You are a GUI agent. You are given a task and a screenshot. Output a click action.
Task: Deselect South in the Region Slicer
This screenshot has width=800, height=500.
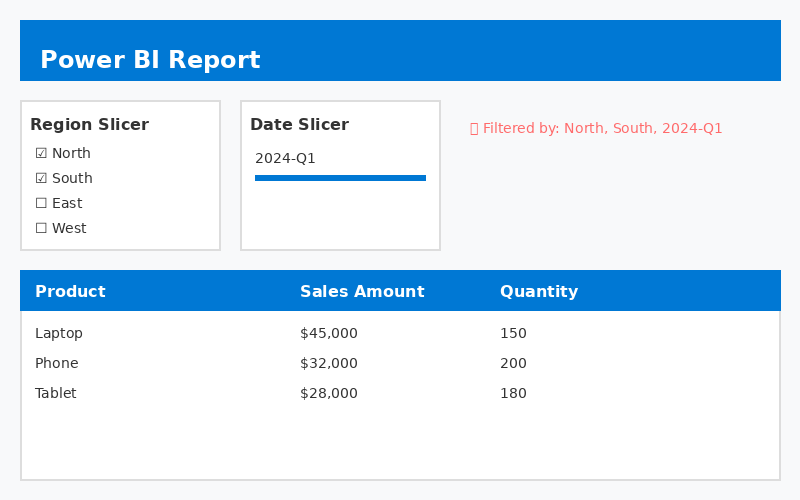coord(41,178)
